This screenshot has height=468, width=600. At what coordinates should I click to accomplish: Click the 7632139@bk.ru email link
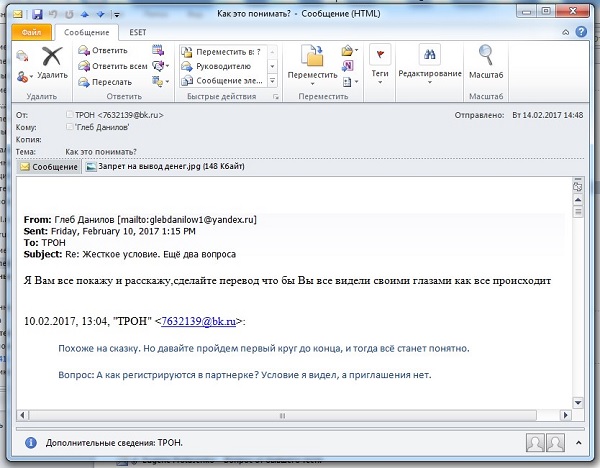tap(198, 321)
